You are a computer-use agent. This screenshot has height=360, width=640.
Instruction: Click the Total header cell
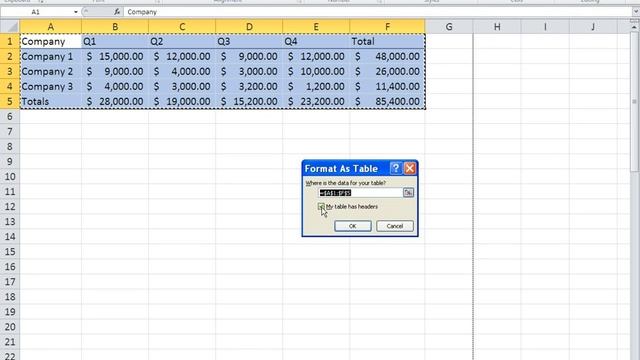[x=387, y=42]
